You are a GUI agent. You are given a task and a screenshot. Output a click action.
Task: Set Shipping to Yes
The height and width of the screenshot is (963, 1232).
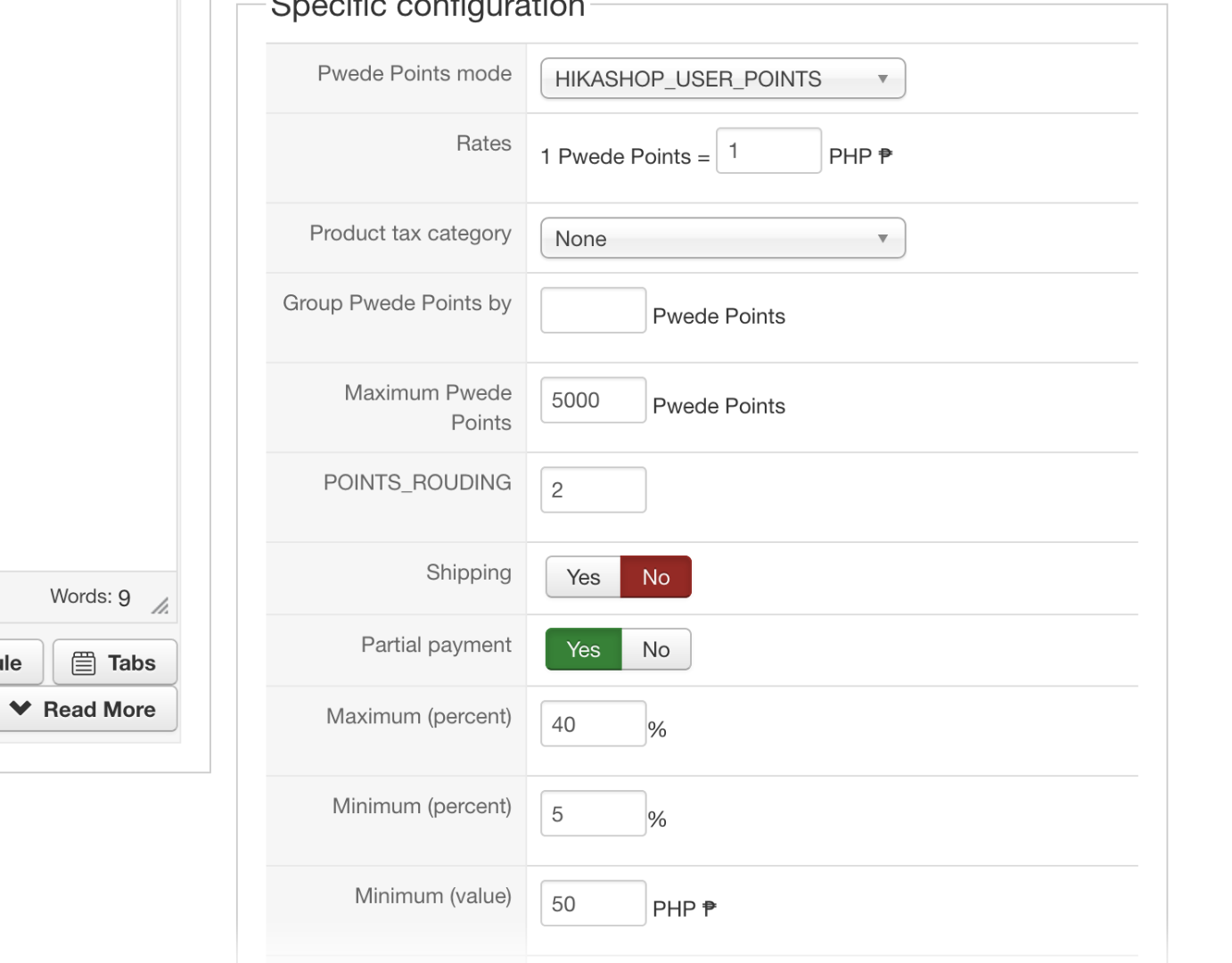click(584, 577)
